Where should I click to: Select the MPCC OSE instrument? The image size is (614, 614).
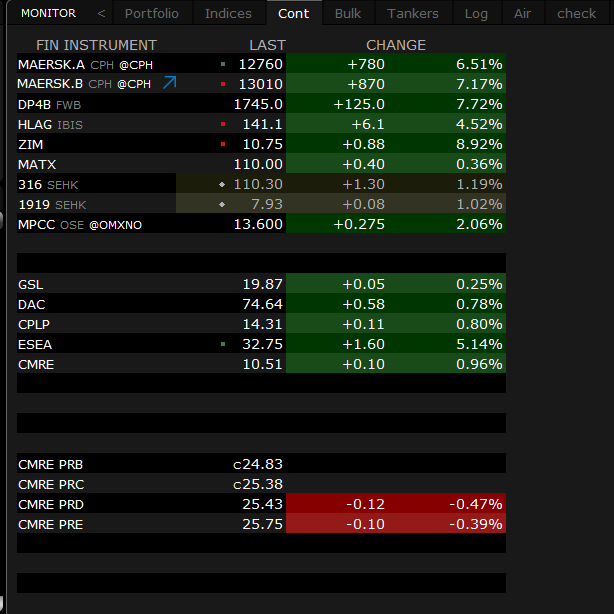pos(80,225)
